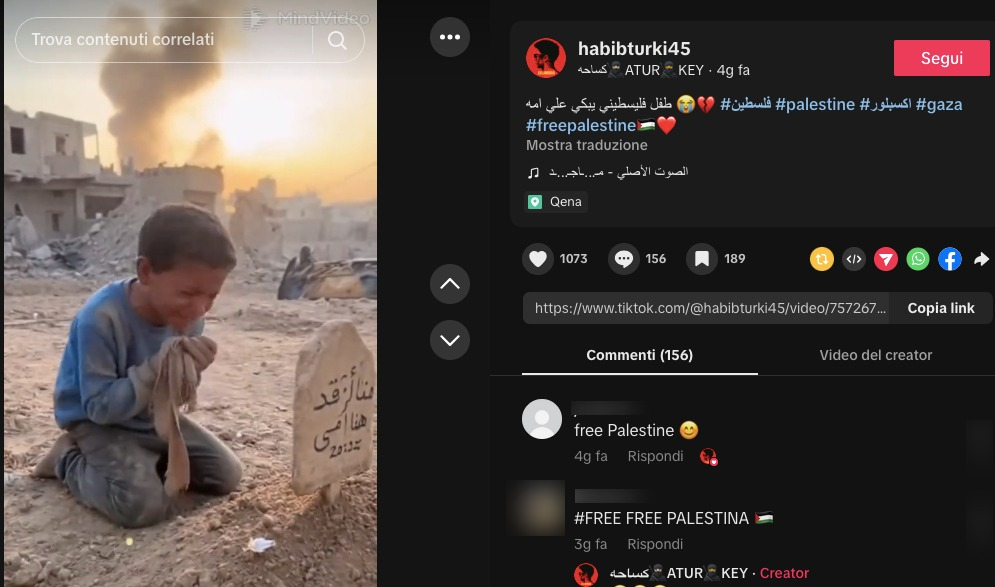Image resolution: width=995 pixels, height=587 pixels.
Task: Share video to Facebook
Action: 950,259
